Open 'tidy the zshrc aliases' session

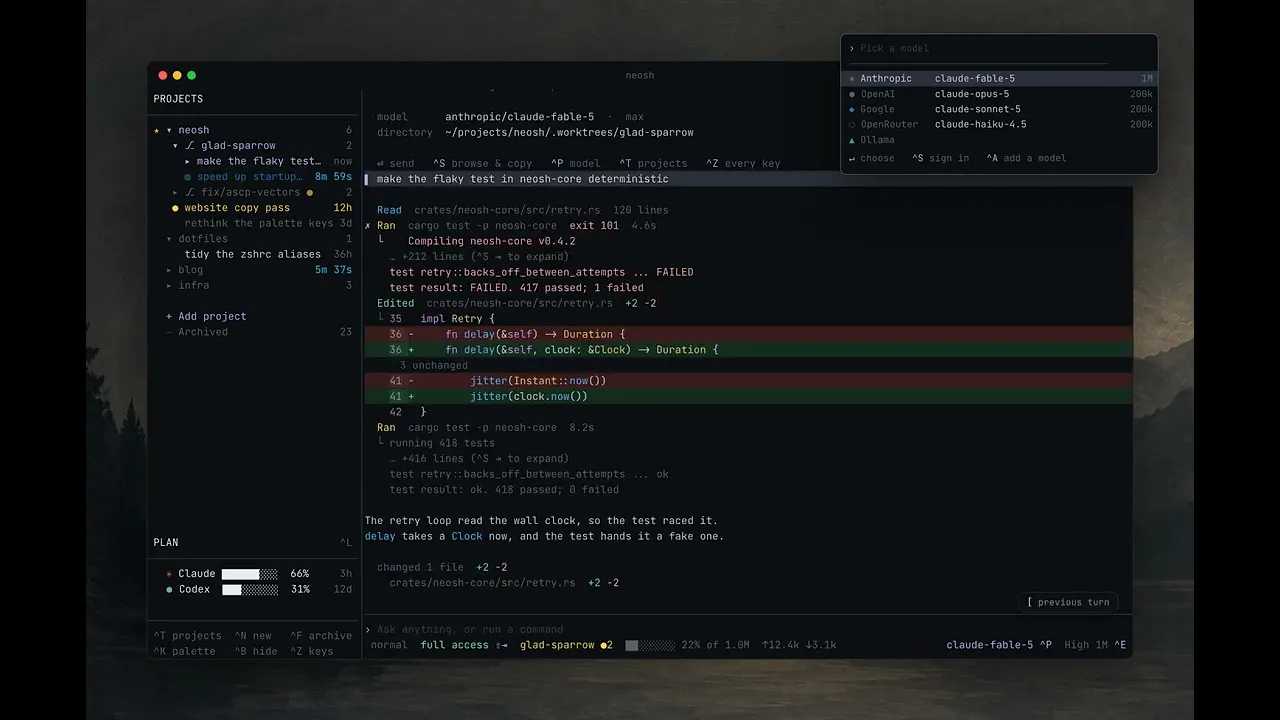click(252, 254)
